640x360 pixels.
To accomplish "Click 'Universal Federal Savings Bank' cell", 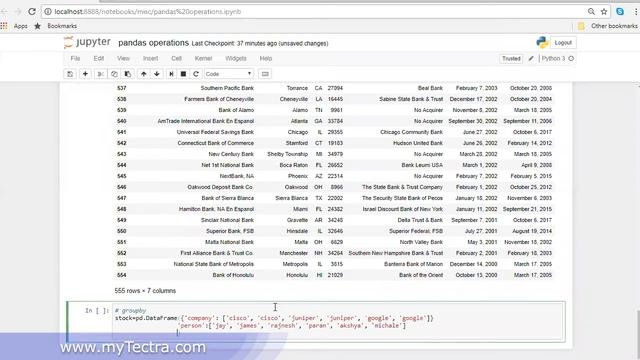I will point(215,132).
